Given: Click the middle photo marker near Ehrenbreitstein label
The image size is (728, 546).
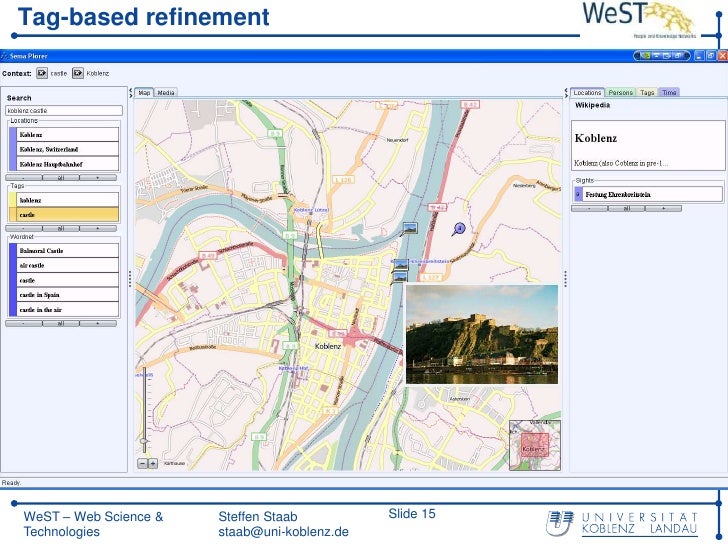Looking at the screenshot, I should (x=400, y=265).
